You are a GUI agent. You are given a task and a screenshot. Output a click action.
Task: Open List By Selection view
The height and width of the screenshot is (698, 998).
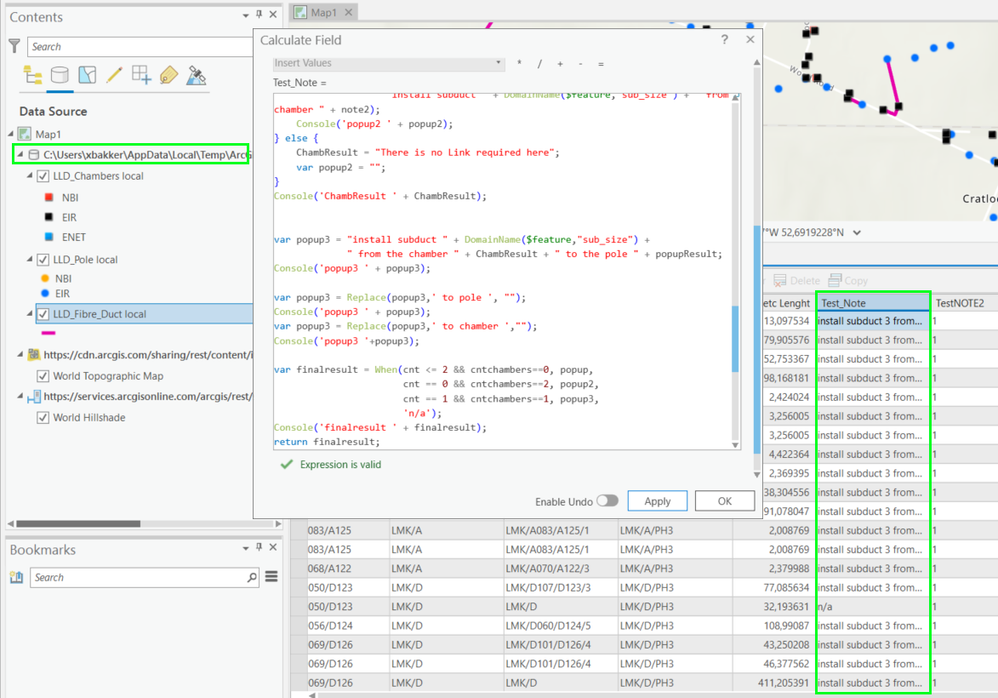coord(87,76)
